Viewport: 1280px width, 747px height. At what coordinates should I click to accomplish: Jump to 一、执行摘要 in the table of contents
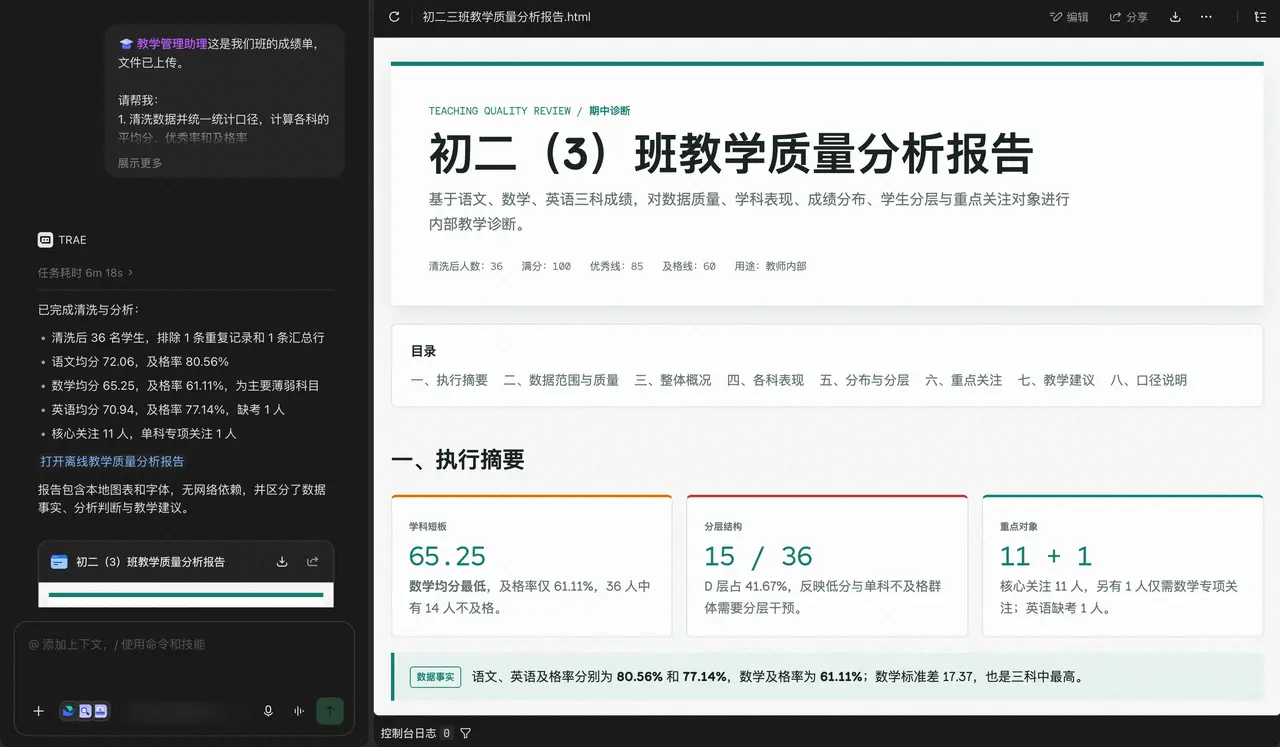[449, 380]
